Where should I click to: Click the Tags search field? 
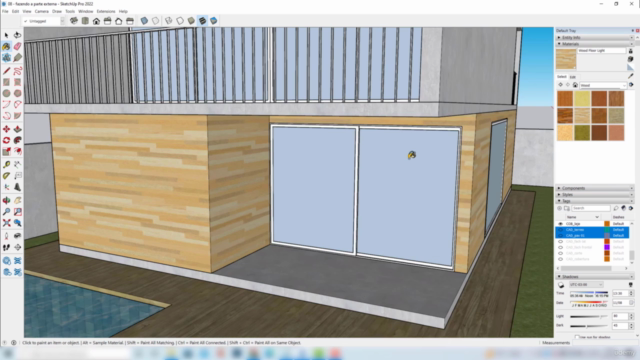coord(591,208)
